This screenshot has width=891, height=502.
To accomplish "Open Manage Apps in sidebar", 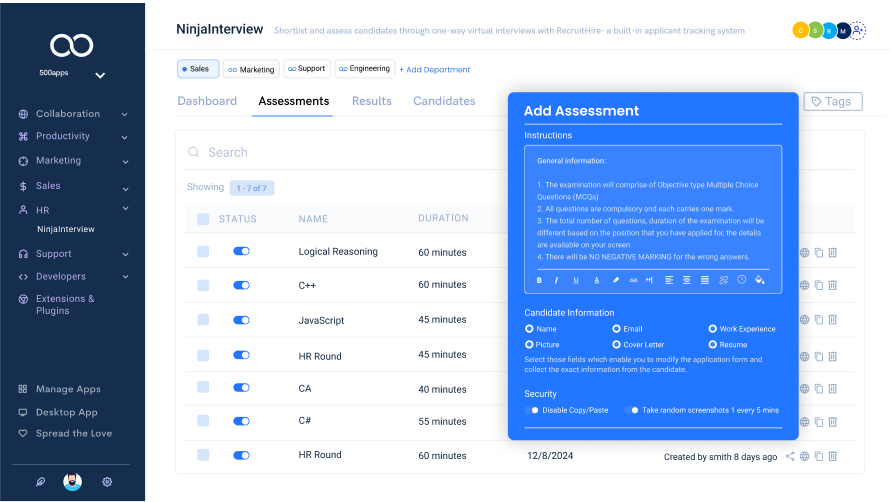I will pyautogui.click(x=68, y=389).
